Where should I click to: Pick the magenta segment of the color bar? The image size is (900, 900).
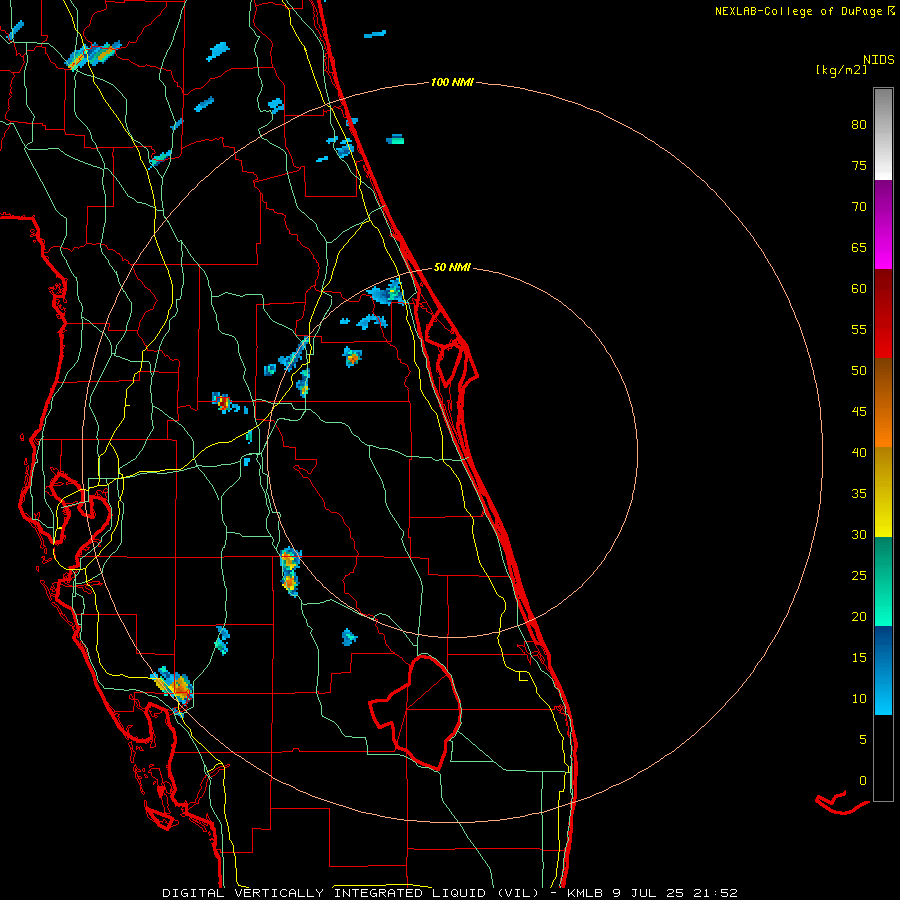(x=883, y=224)
